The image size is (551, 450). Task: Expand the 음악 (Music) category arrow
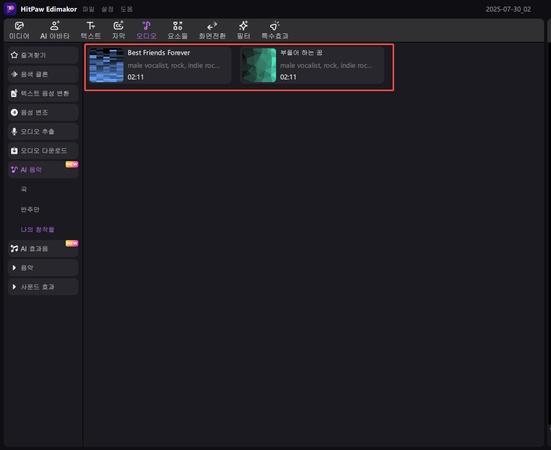pos(14,268)
